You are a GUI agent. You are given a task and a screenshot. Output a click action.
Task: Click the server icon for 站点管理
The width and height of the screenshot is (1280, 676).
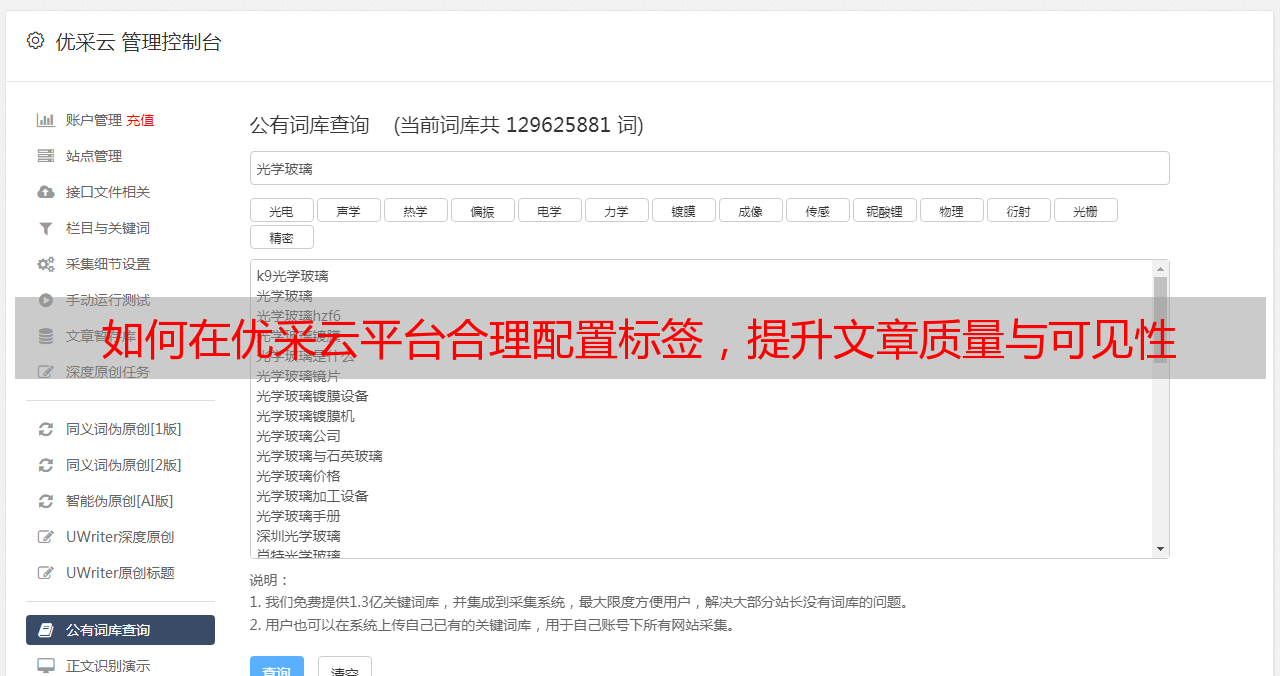(46, 156)
